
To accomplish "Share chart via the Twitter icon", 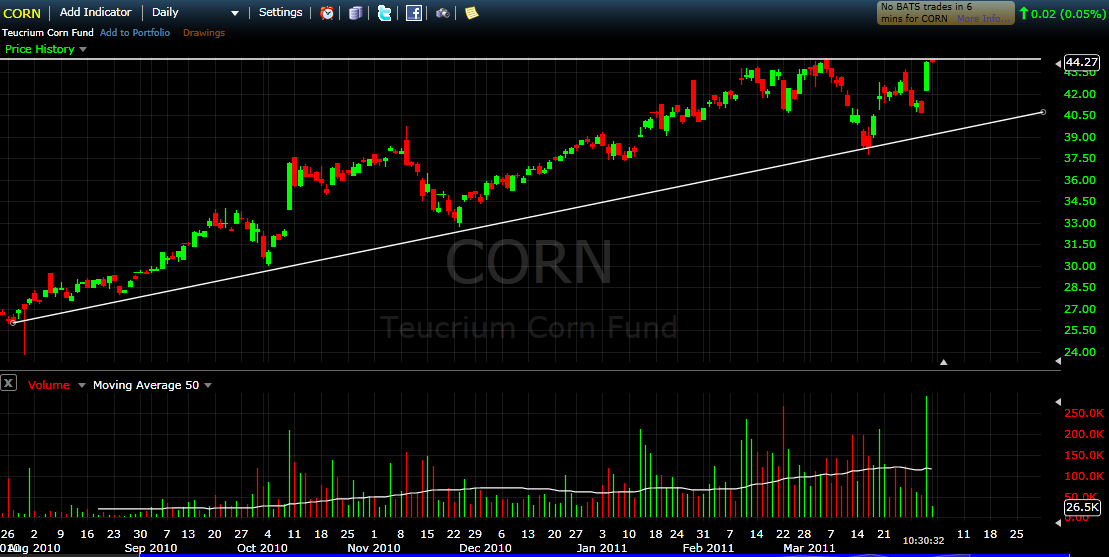I will click(384, 13).
